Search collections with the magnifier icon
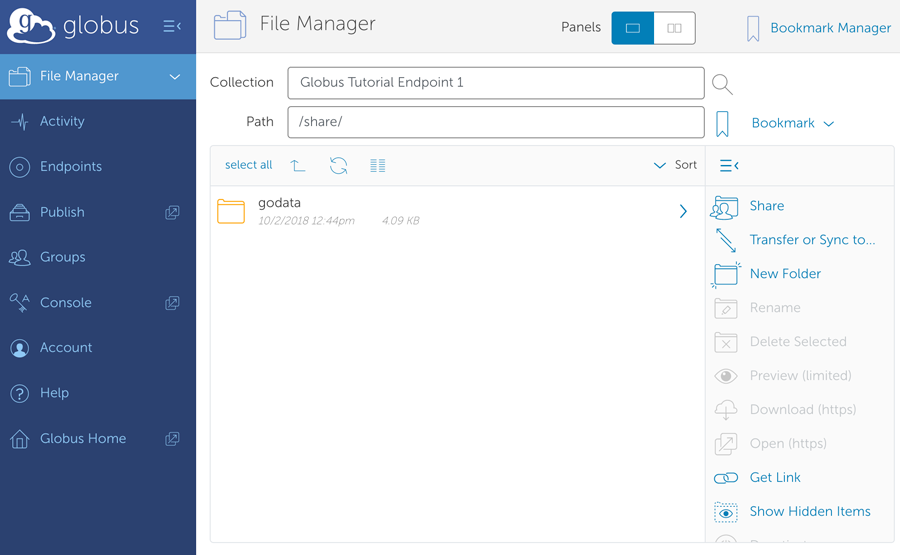Image resolution: width=900 pixels, height=555 pixels. tap(722, 84)
